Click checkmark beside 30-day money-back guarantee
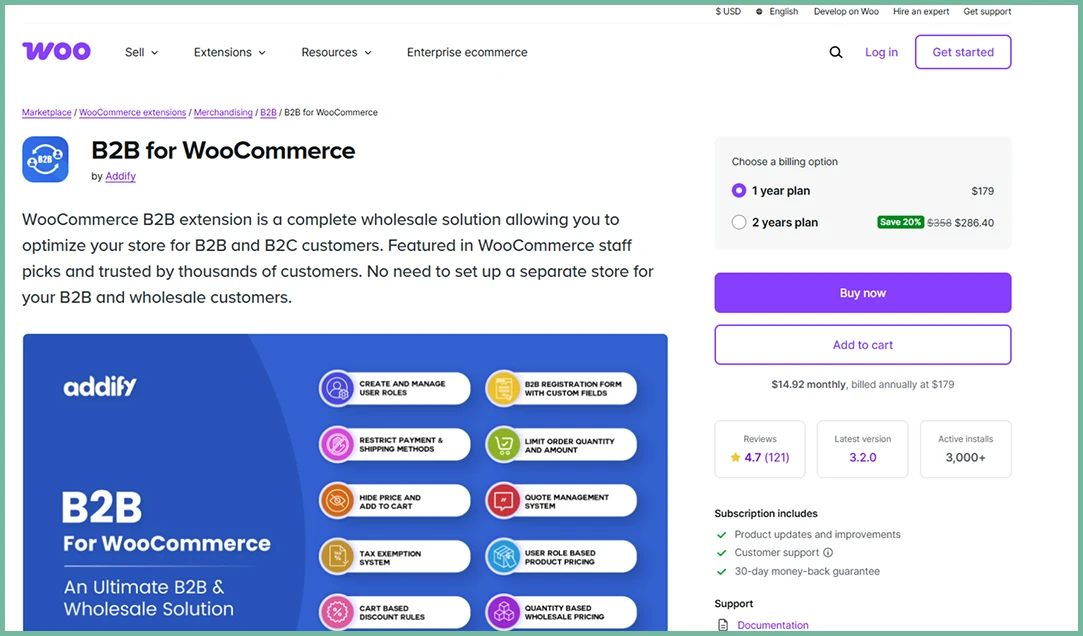The image size is (1083, 636). 722,572
